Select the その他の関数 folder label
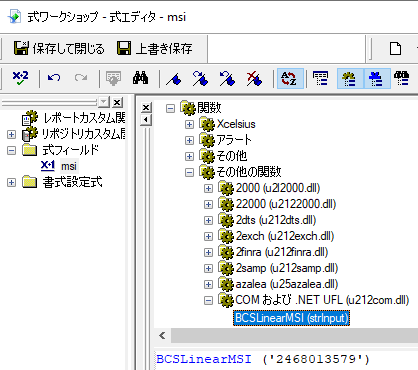The width and height of the screenshot is (418, 370). click(249, 172)
